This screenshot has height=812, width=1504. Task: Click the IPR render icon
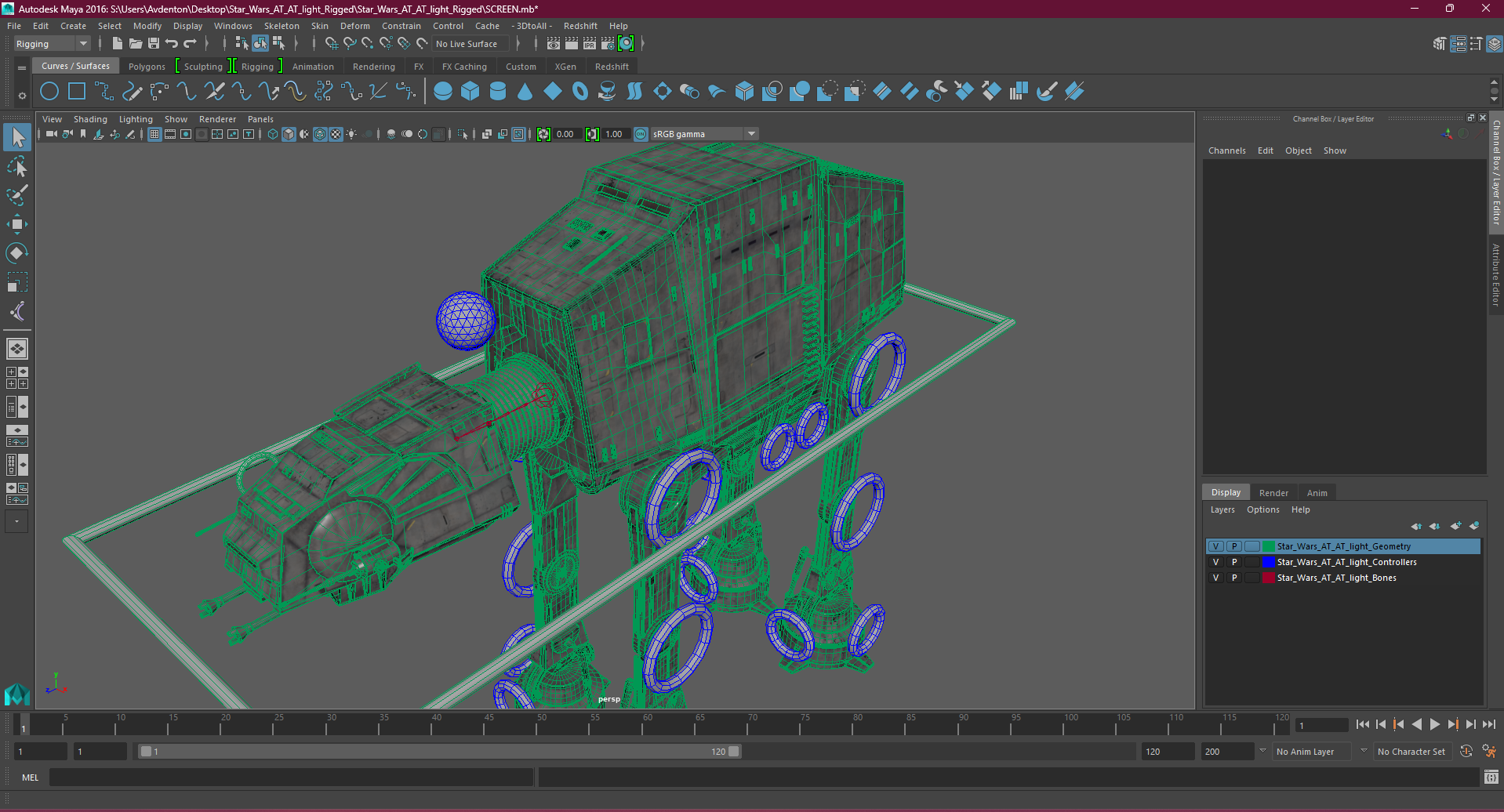(x=590, y=44)
